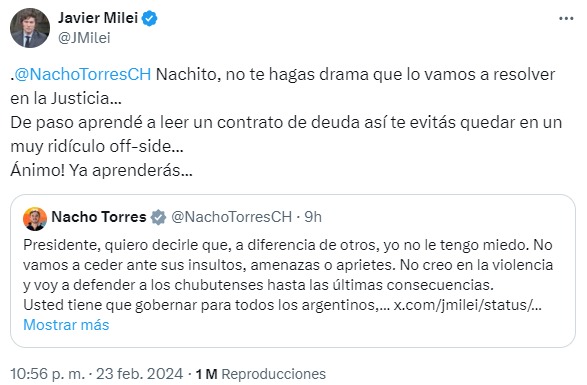Click the gray verified badge next to Nacho Torres
587x385 pixels.
158,217
